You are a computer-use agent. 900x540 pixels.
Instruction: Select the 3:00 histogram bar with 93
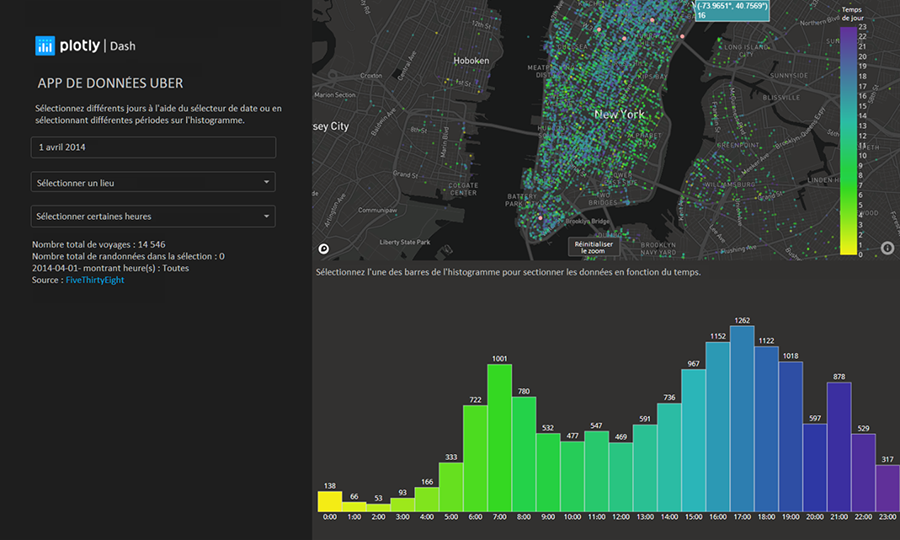(x=402, y=505)
